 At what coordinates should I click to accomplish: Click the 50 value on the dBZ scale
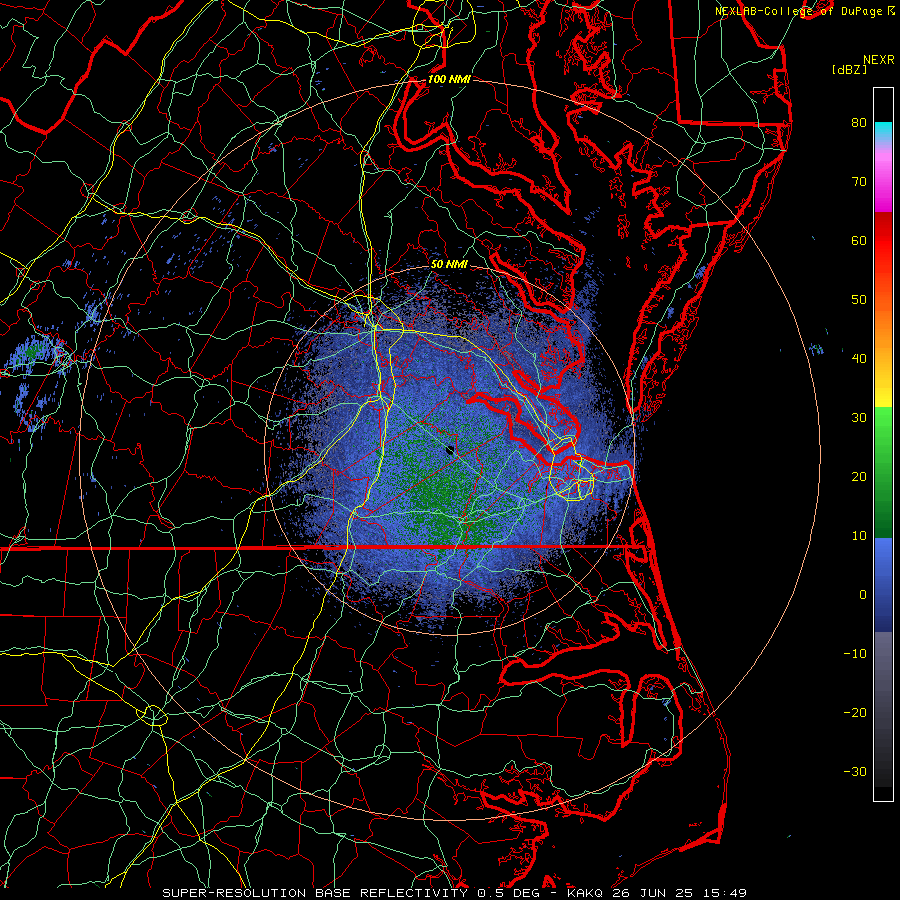(859, 300)
